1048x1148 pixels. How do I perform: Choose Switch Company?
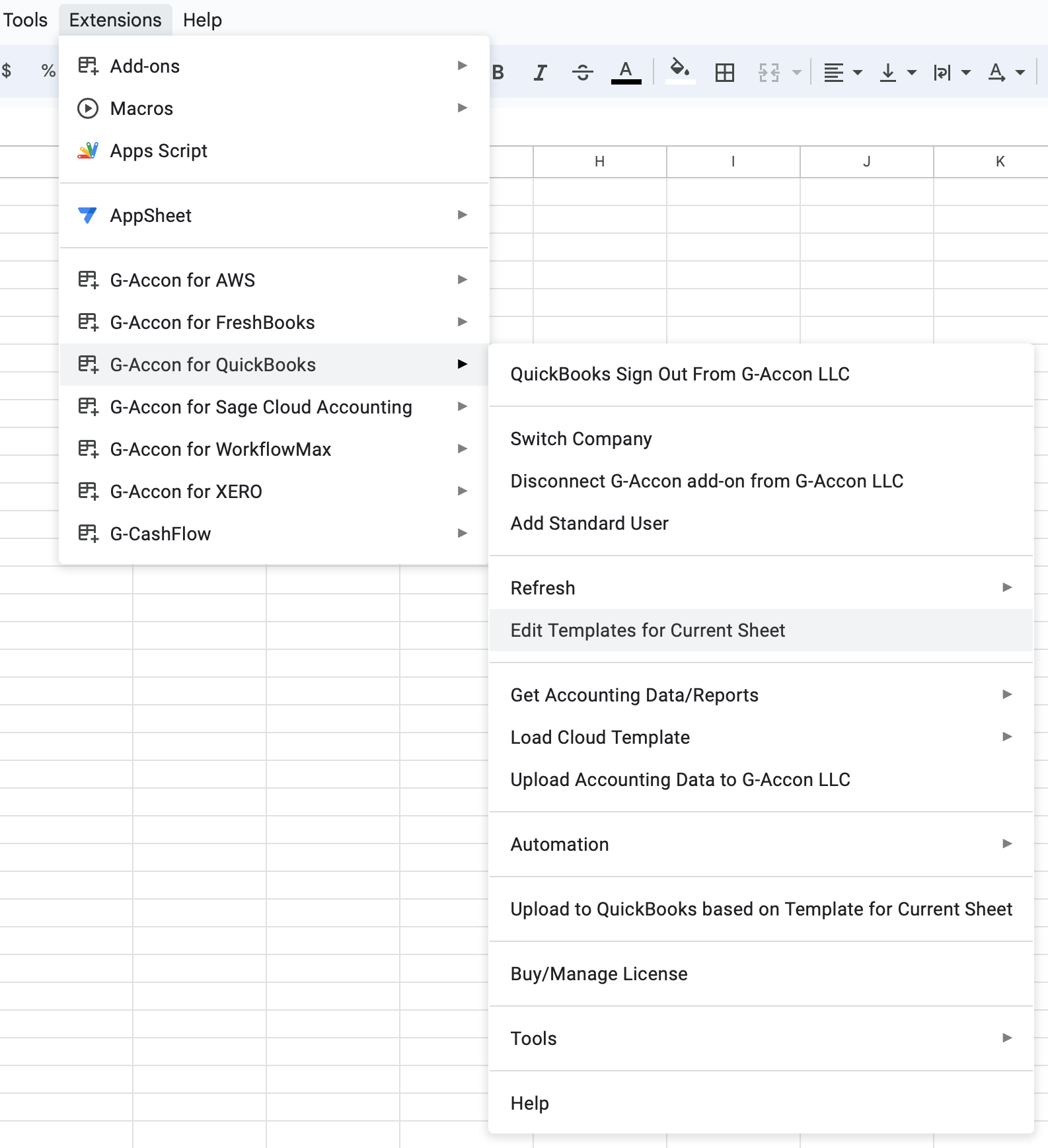[761, 439]
